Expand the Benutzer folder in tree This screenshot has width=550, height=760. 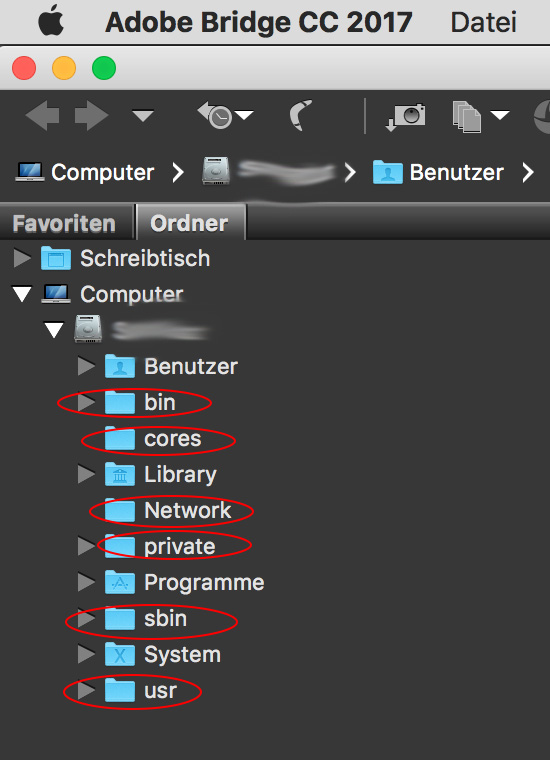(x=86, y=366)
